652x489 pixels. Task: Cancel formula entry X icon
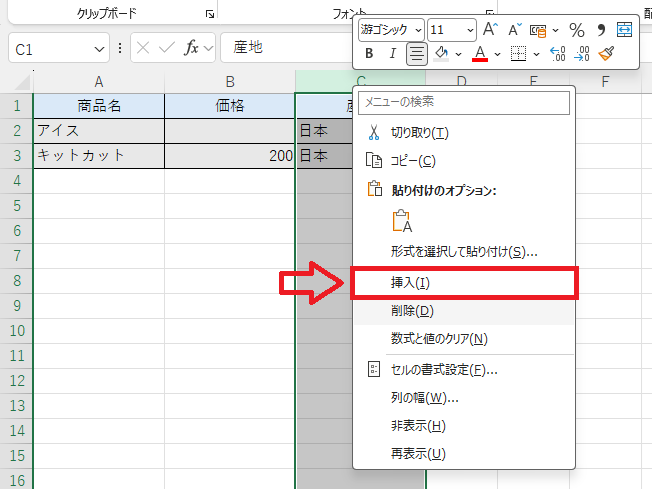[143, 48]
